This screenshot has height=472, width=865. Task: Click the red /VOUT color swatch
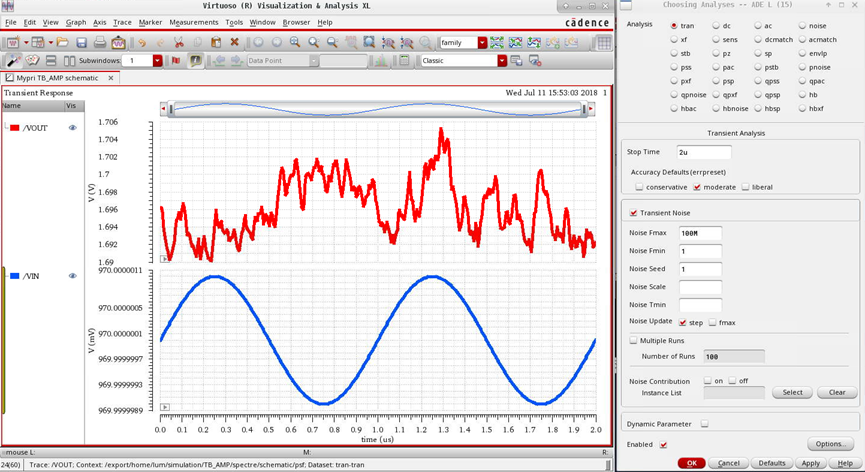point(15,128)
